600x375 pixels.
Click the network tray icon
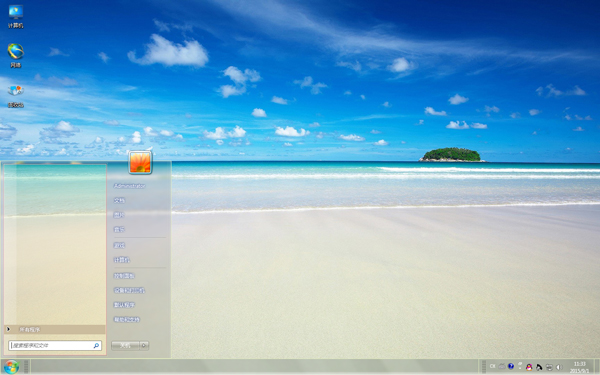pos(549,367)
